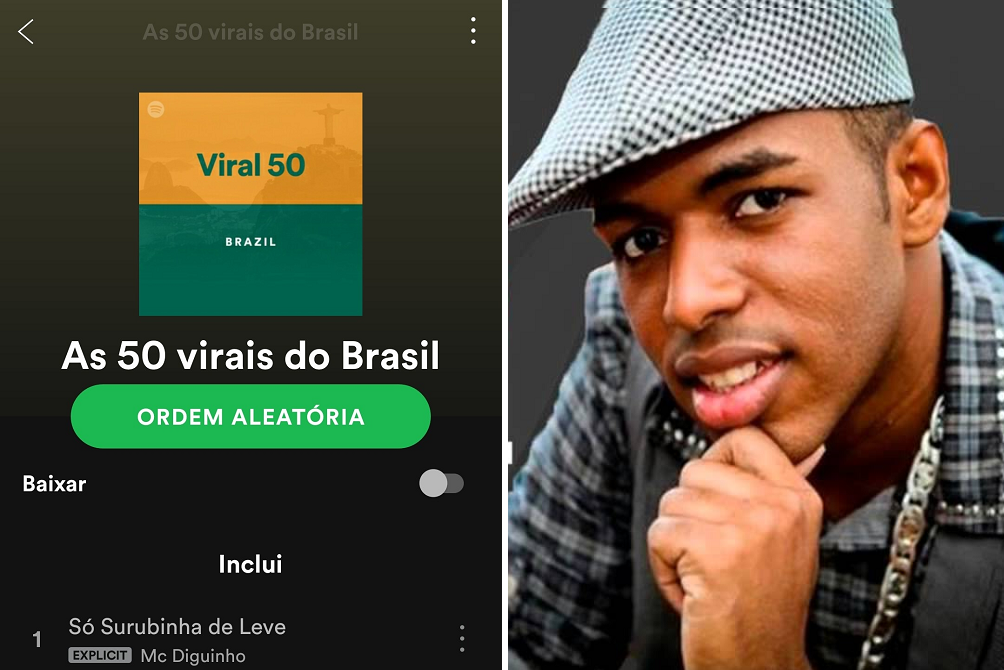Click the BRAZIL text on the cover
This screenshot has height=670, width=1004.
251,241
